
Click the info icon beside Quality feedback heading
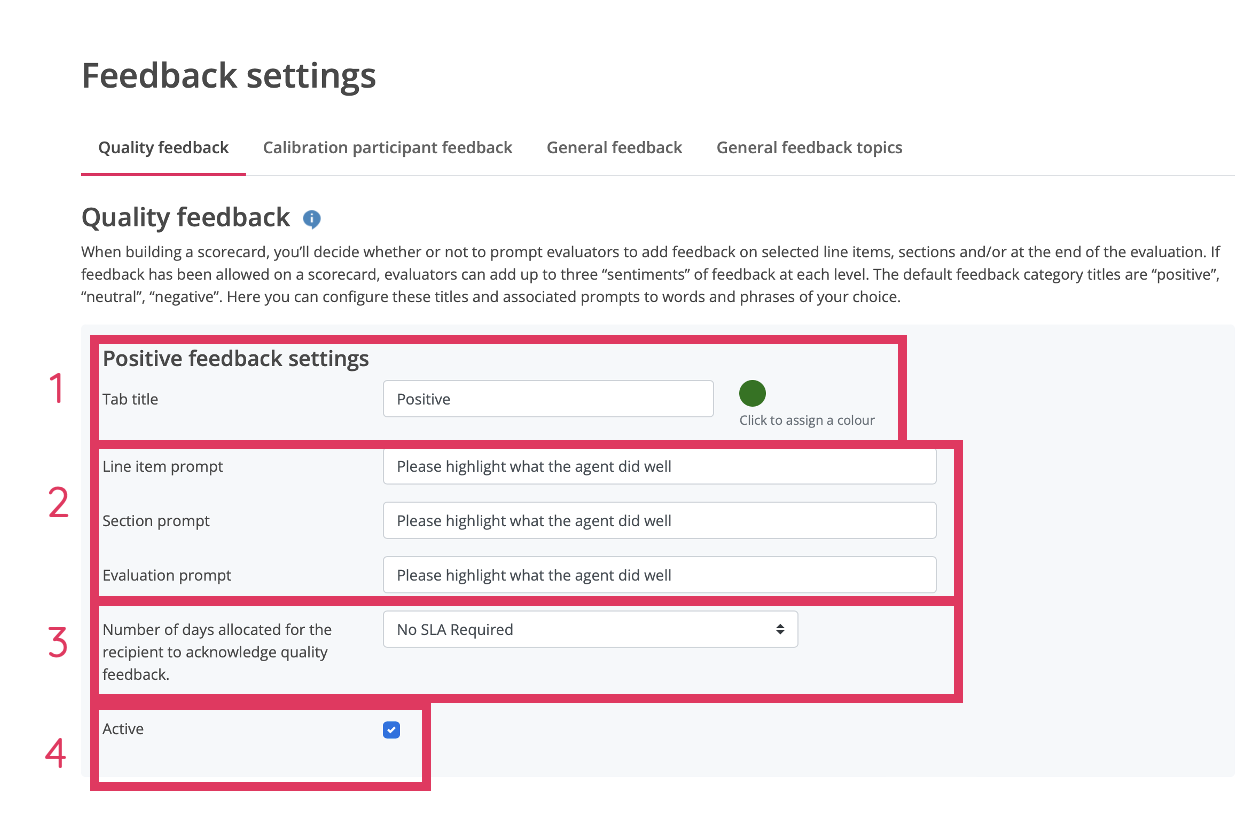pyautogui.click(x=312, y=219)
